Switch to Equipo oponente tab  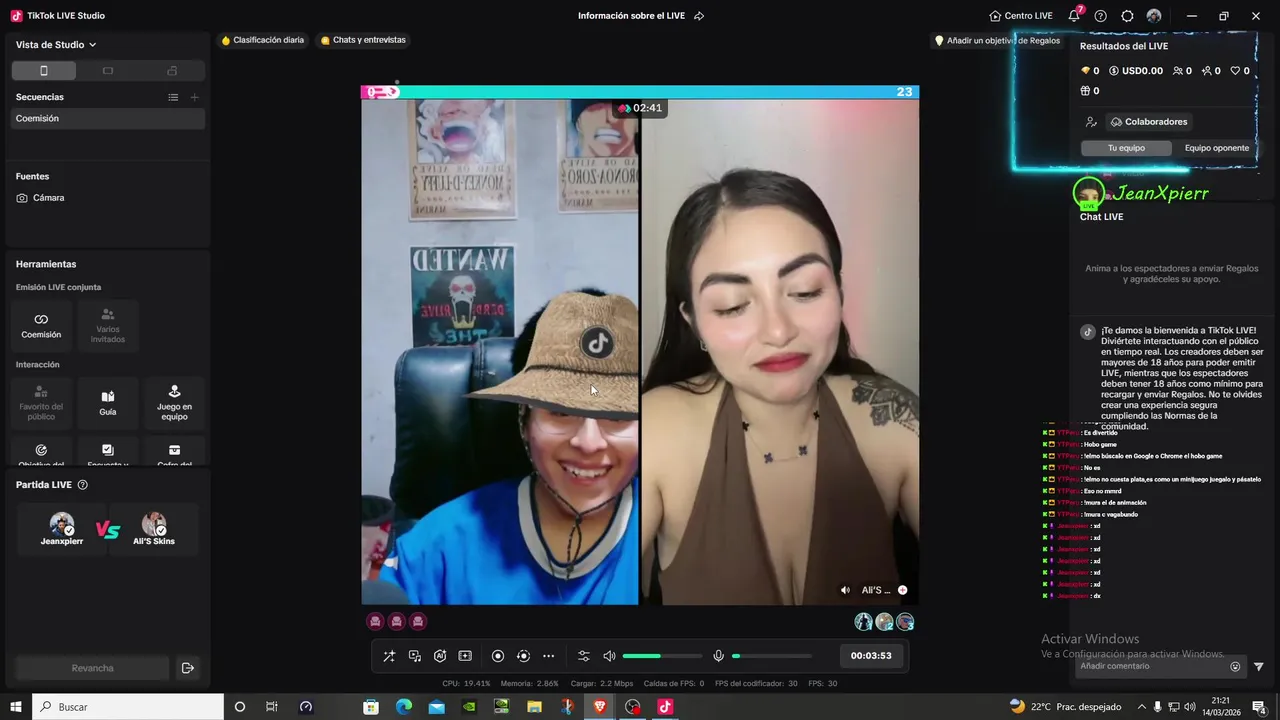click(x=1216, y=148)
